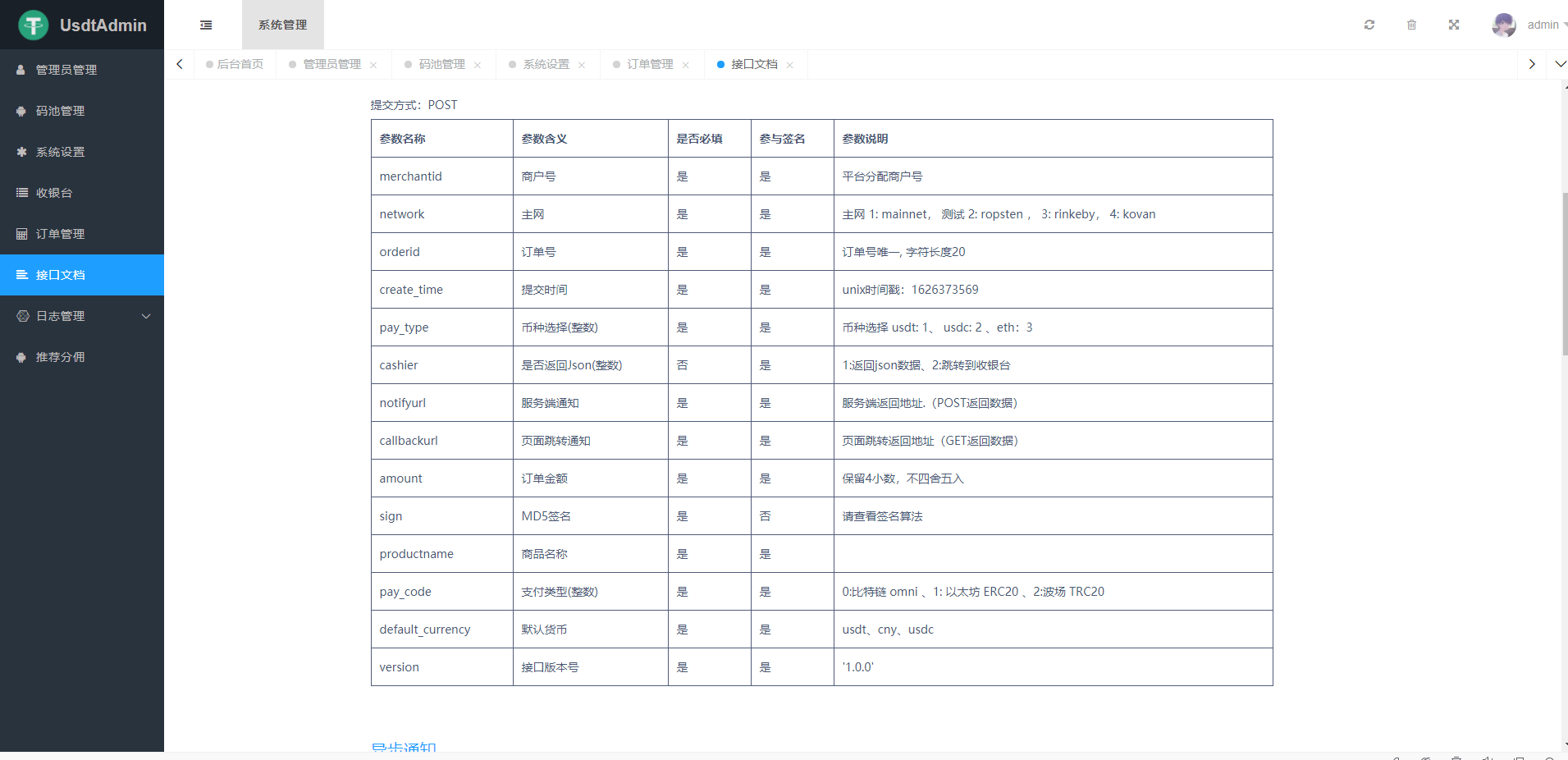Viewport: 1568px width, 760px height.
Task: Click the unix时间戳: 1626373569 cell
Action: 1054,290
